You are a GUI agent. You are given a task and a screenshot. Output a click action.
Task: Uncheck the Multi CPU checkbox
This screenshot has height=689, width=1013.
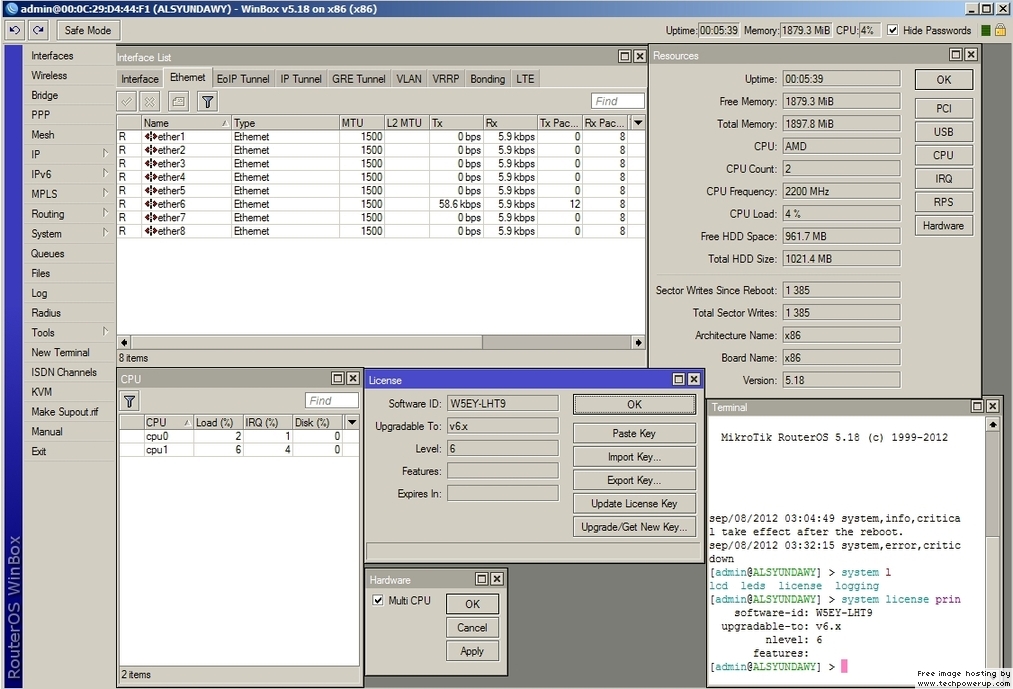[x=378, y=600]
